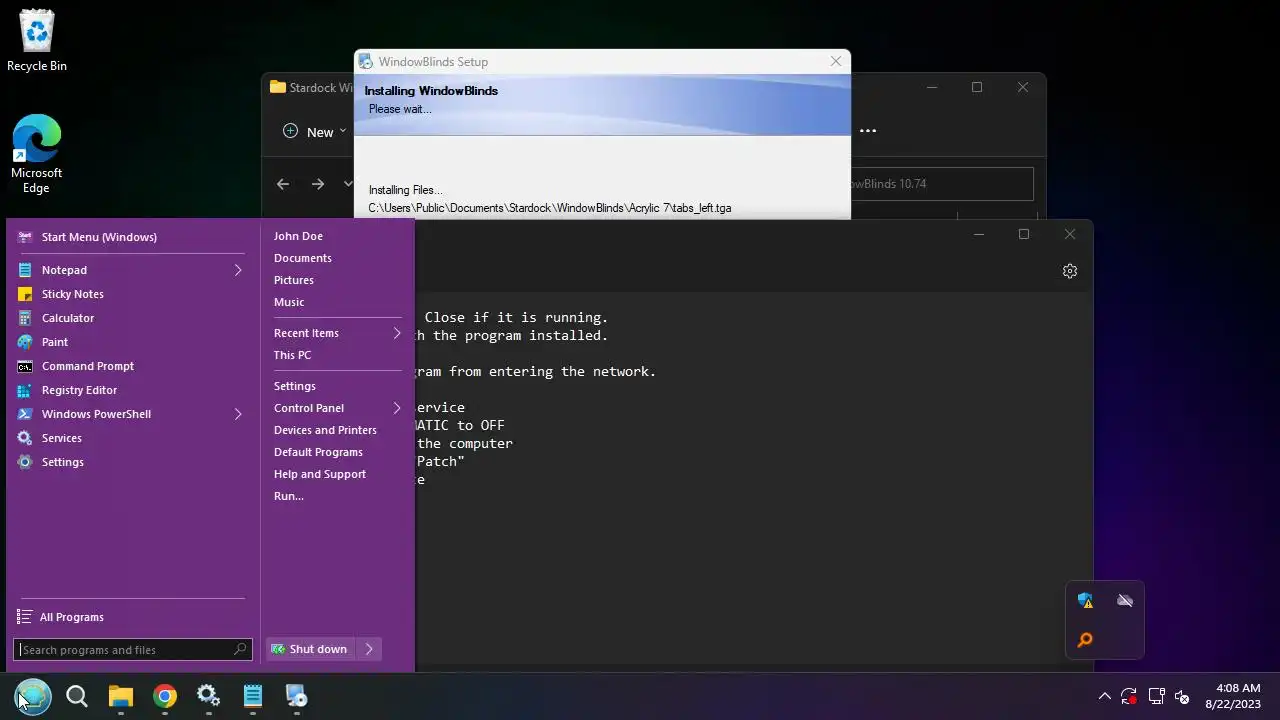Click the tabs_left.tga file path text
This screenshot has width=1280, height=720.
[550, 208]
